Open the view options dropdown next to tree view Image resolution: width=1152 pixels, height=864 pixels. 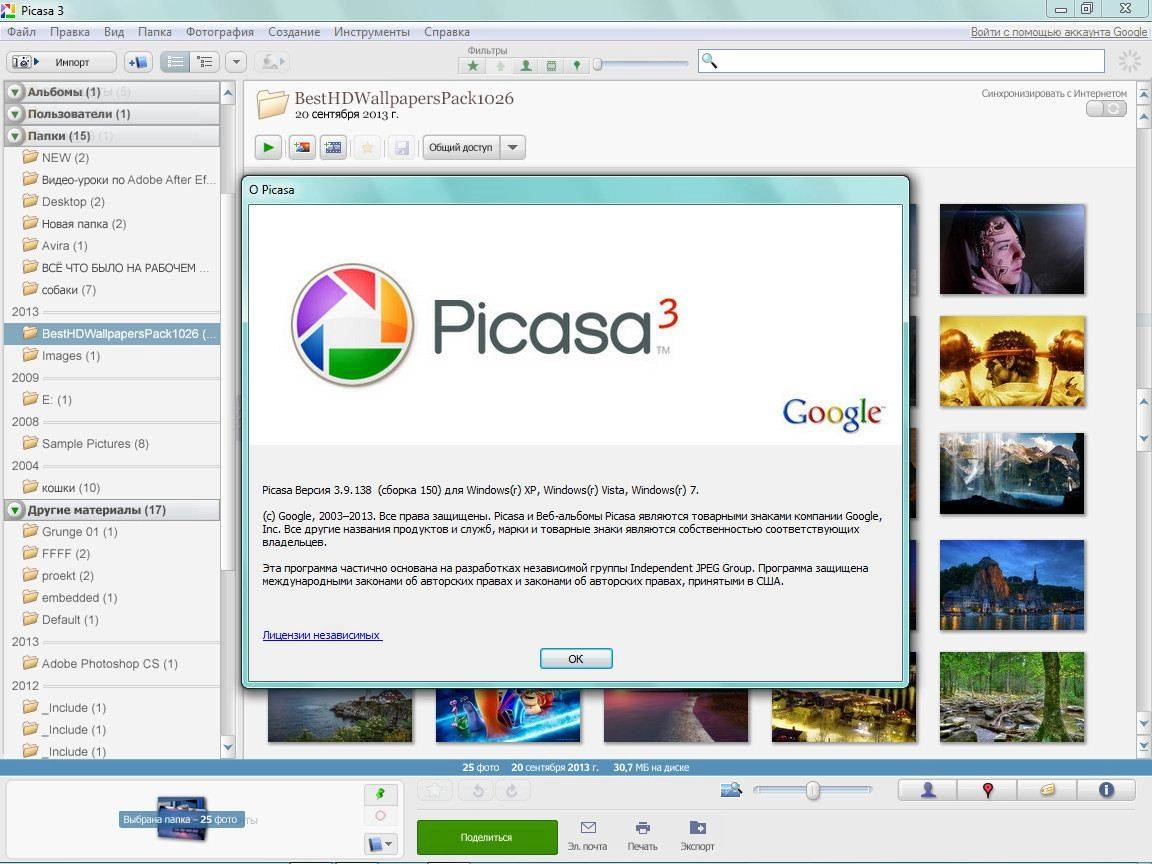(236, 62)
